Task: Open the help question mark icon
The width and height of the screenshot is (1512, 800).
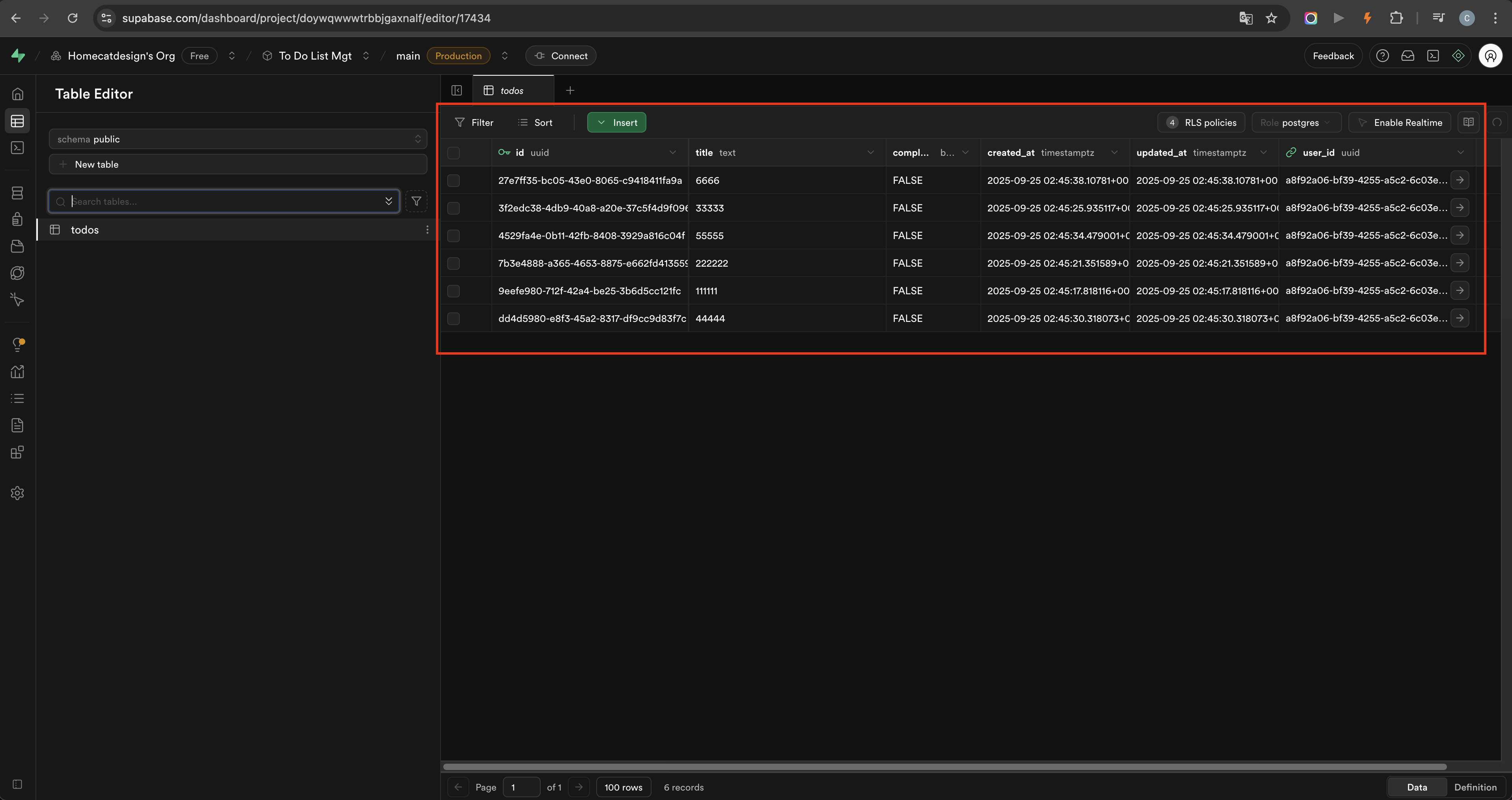Action: (x=1382, y=56)
